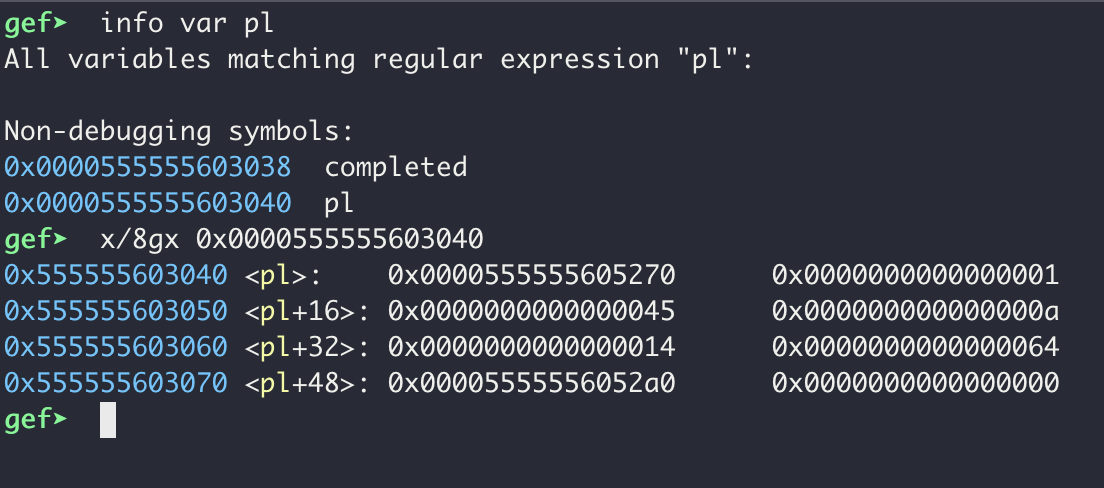Click the terminal cursor at the last gef prompt
Image resolution: width=1104 pixels, height=488 pixels.
(x=108, y=420)
